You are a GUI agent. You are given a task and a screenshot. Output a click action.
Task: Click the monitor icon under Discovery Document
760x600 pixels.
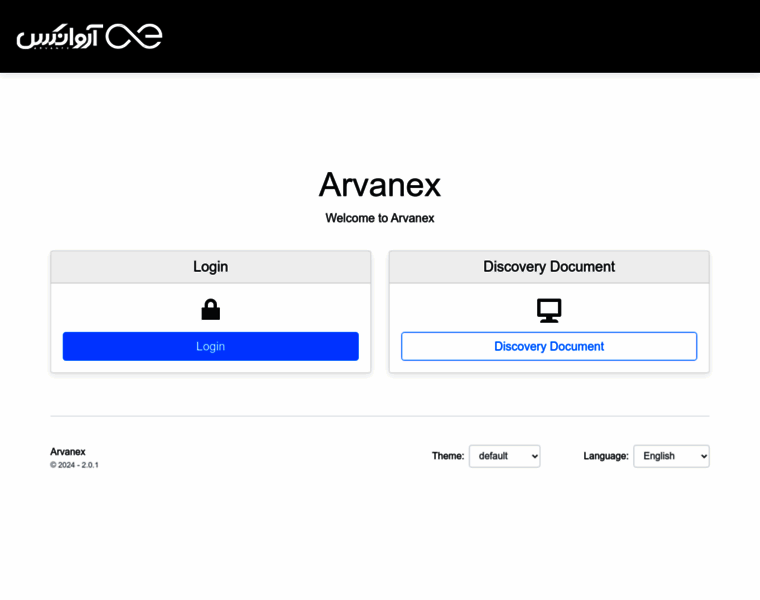tap(549, 310)
